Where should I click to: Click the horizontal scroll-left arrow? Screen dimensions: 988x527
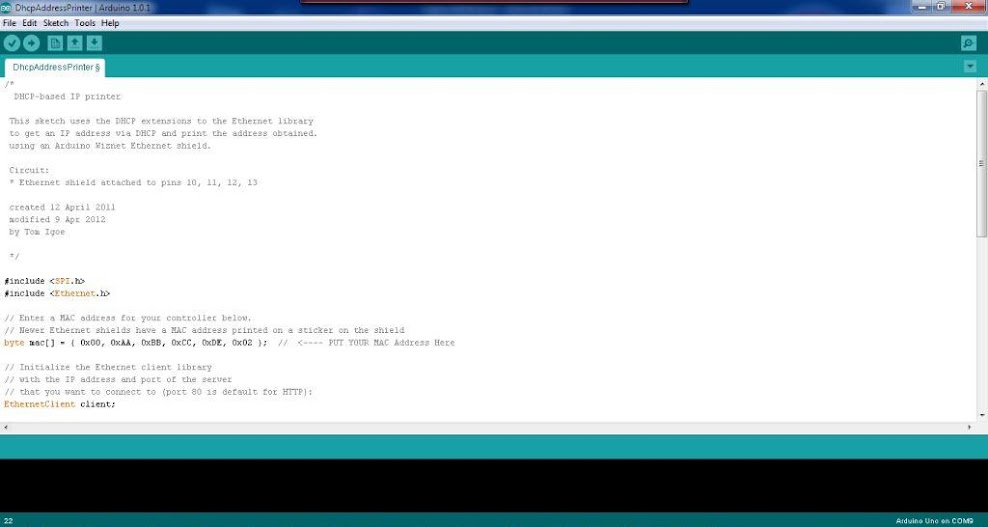(x=6, y=427)
